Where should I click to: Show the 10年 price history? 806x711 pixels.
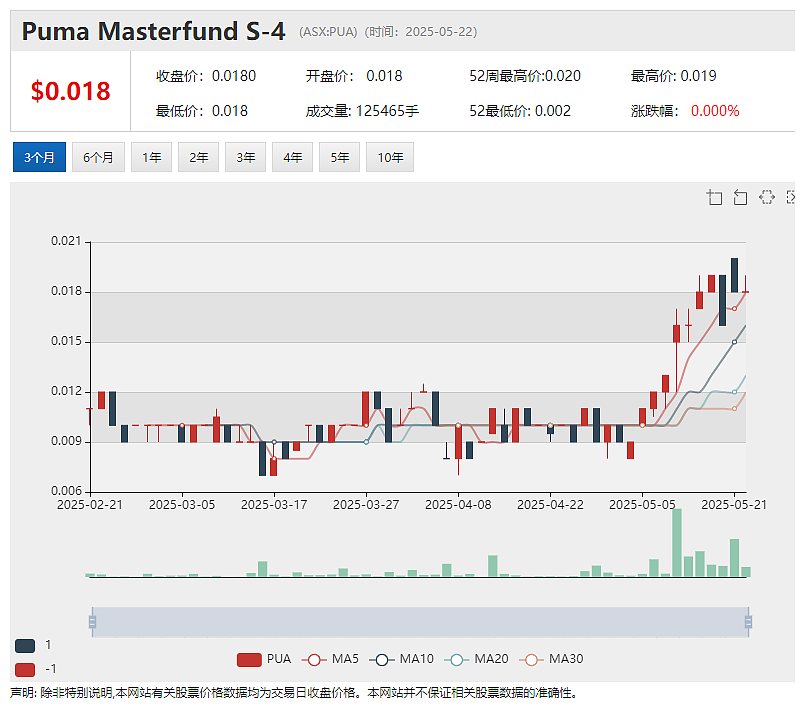390,157
